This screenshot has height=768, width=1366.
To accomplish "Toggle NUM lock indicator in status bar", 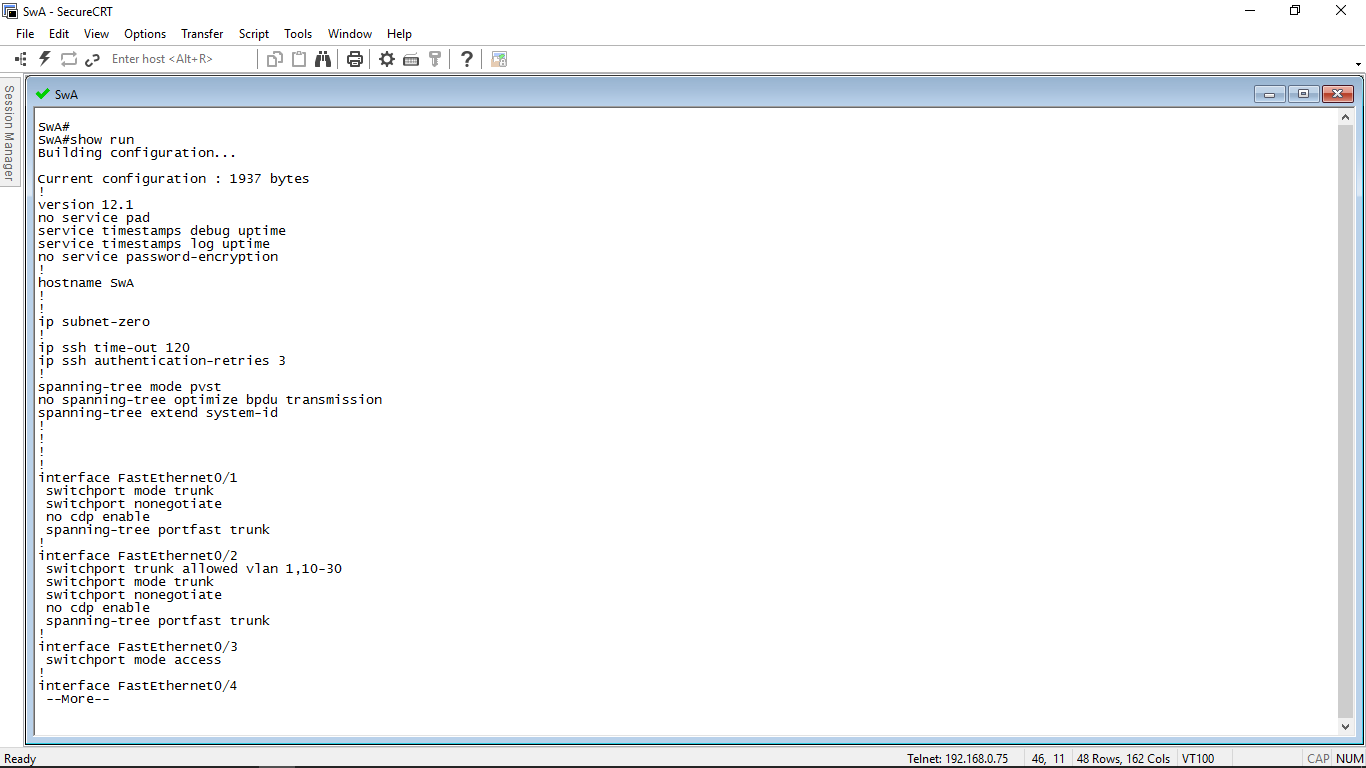I will pyautogui.click(x=1349, y=758).
